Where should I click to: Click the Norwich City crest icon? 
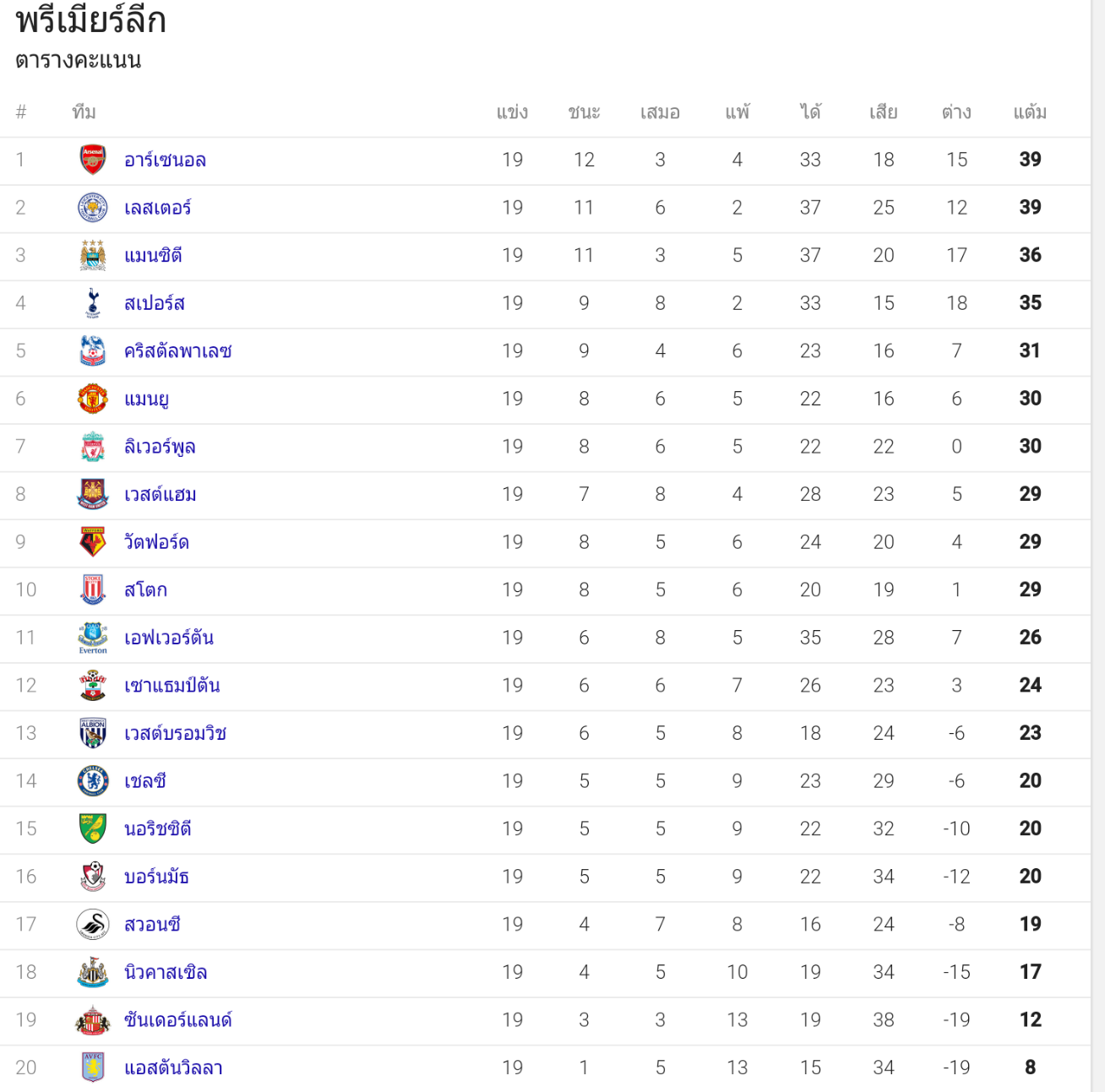click(93, 829)
